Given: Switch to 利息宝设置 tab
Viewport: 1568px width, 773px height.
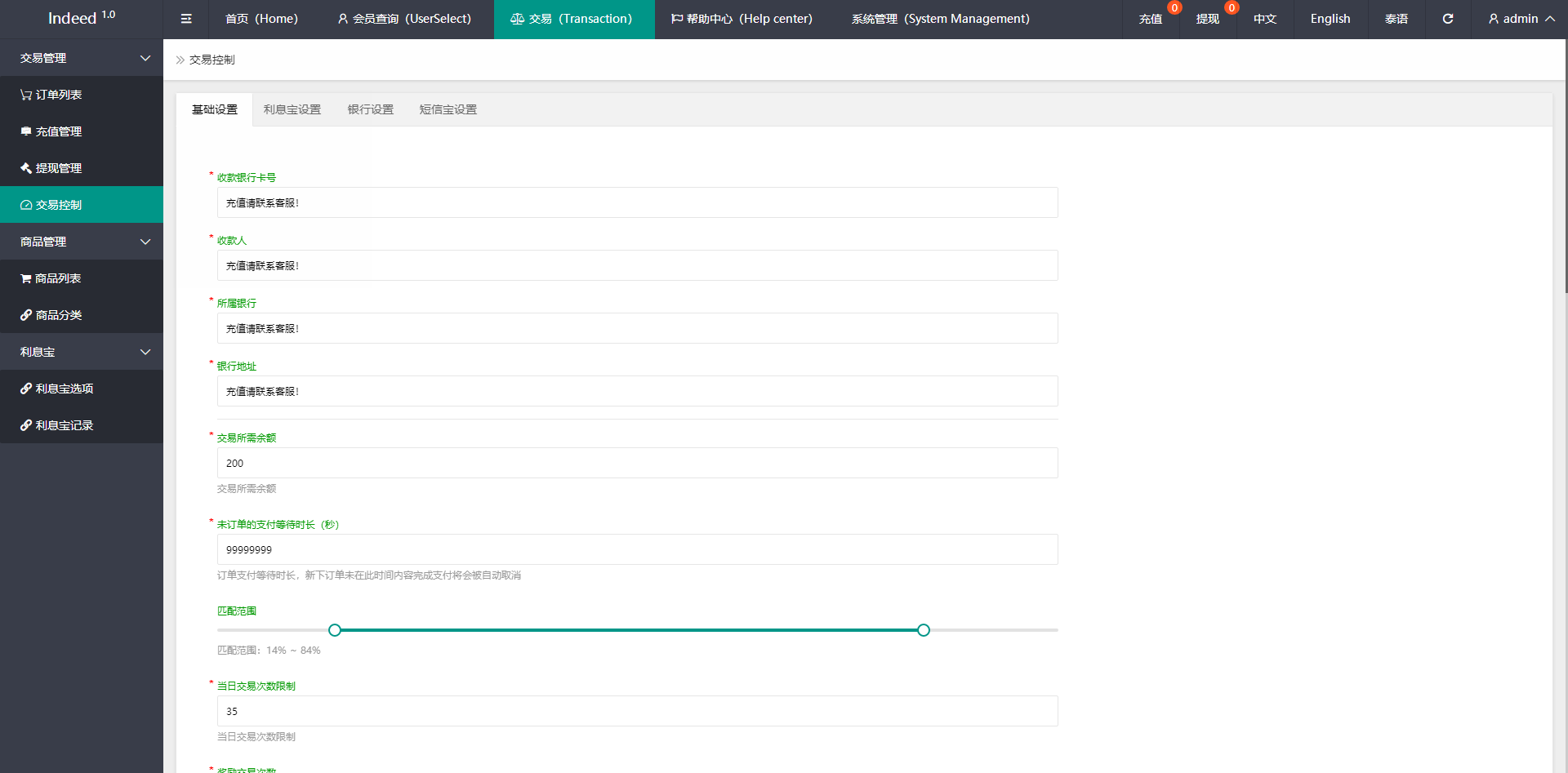Looking at the screenshot, I should (292, 109).
